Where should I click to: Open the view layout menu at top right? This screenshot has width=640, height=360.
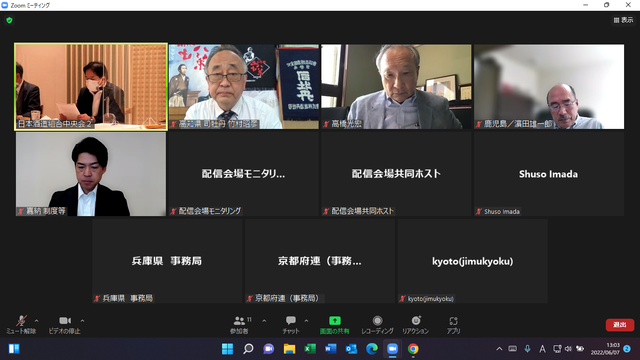(x=623, y=20)
